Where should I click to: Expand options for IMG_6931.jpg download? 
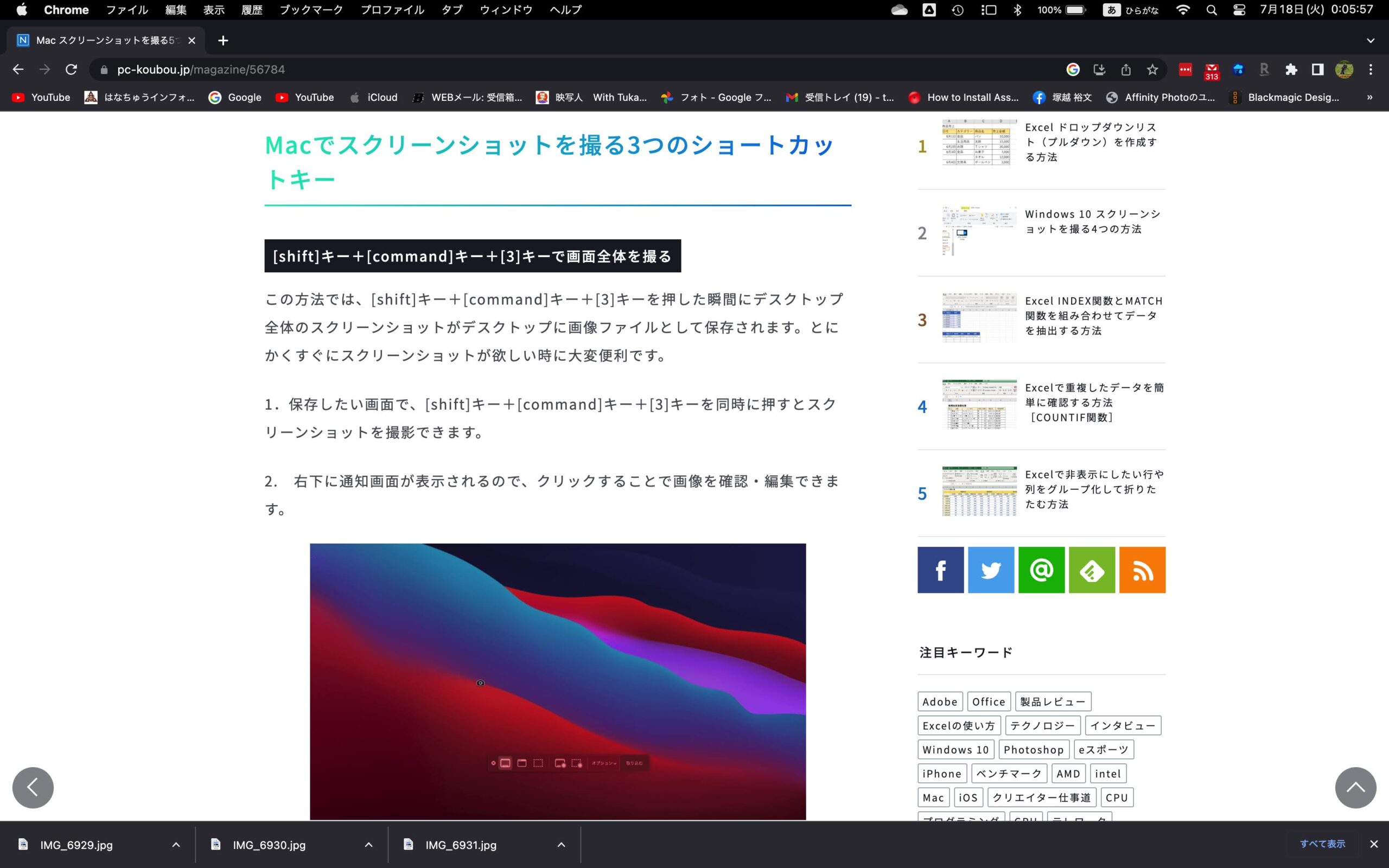(x=562, y=845)
